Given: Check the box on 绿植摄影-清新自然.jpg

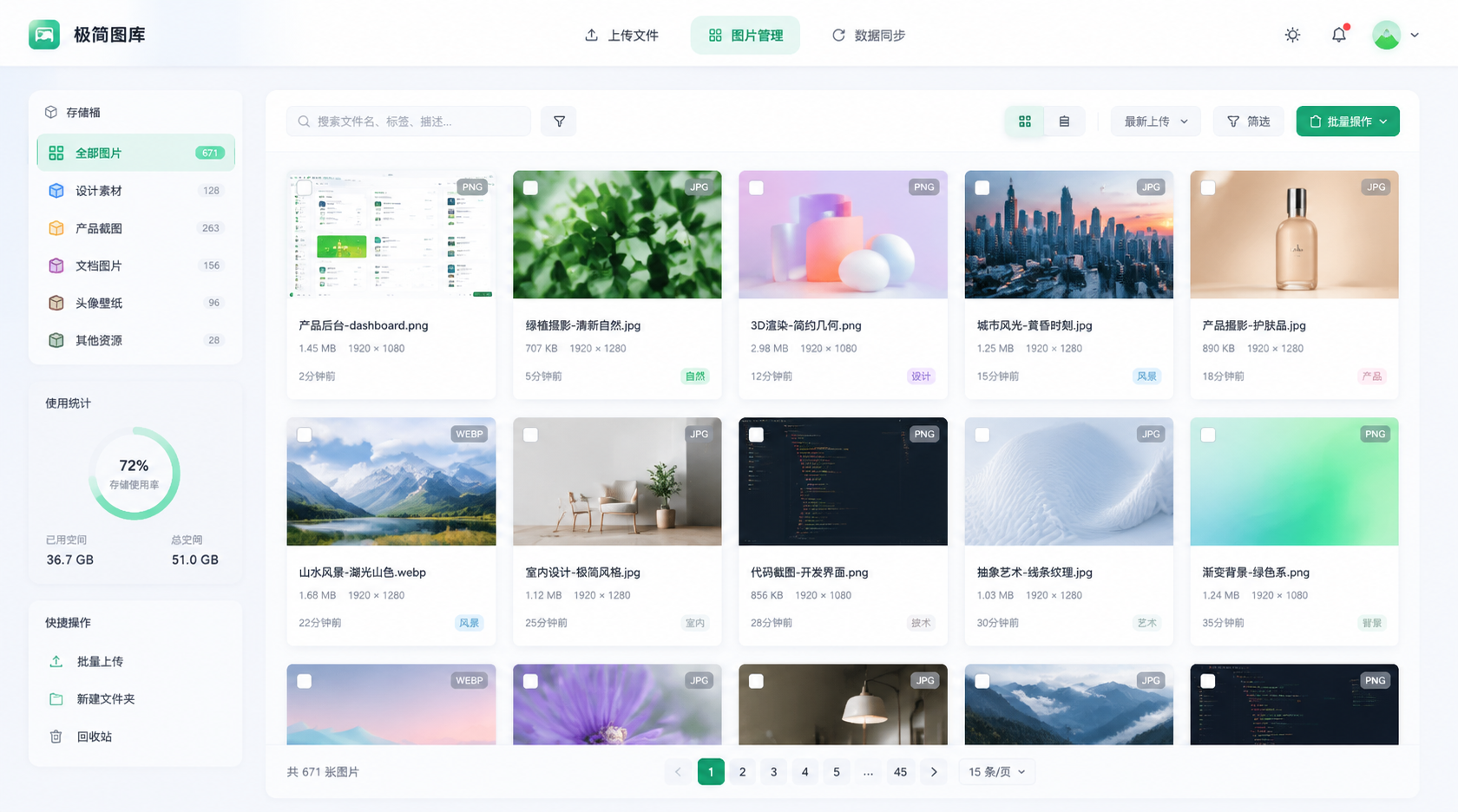Looking at the screenshot, I should point(530,187).
